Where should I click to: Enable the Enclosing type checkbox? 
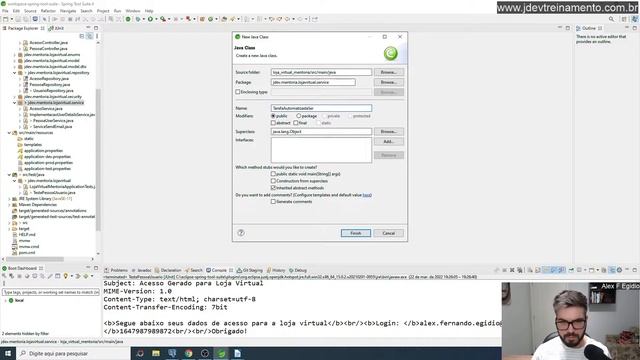pyautogui.click(x=238, y=92)
